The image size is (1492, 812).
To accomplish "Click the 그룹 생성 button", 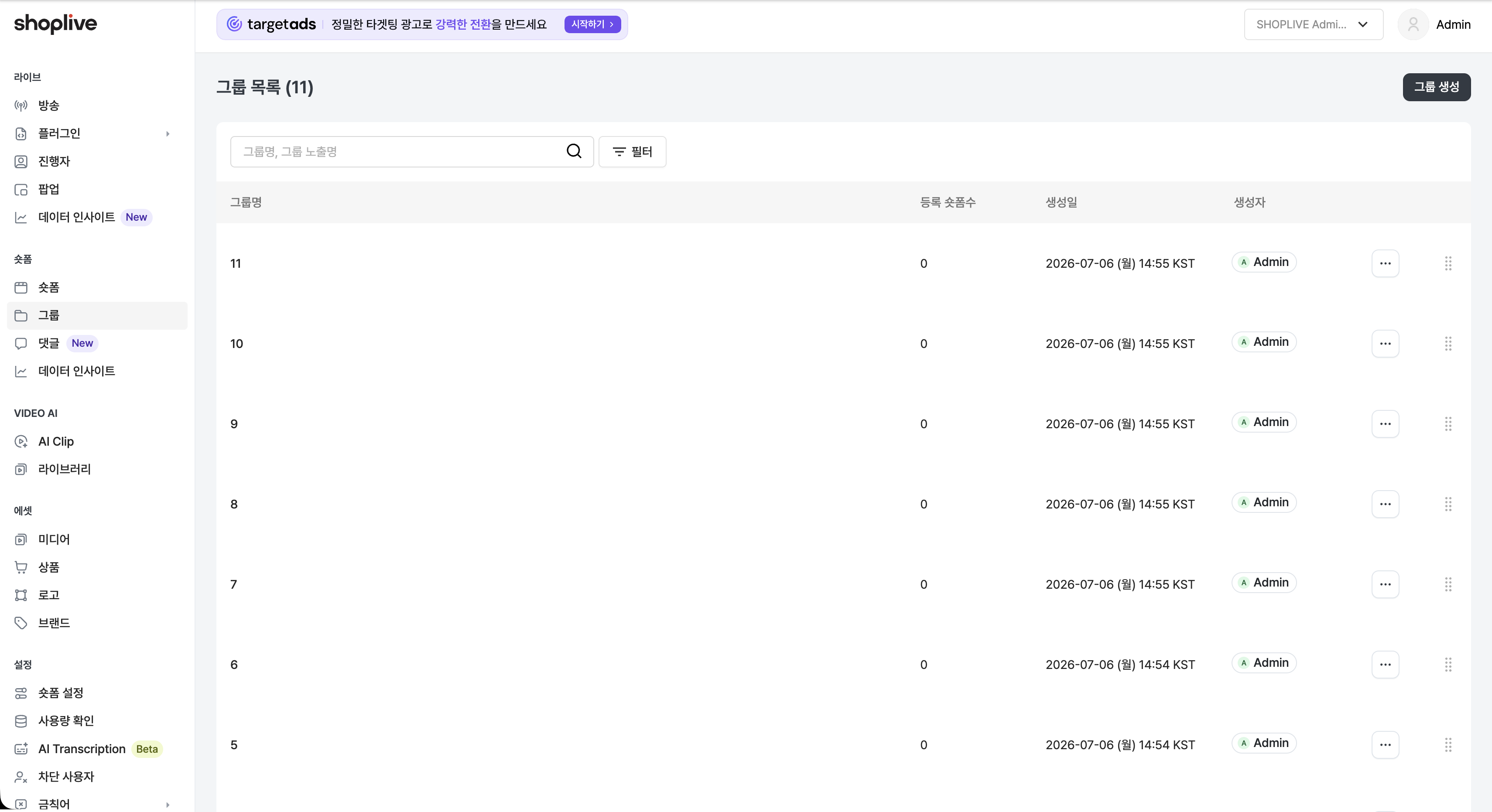I will 1437,87.
